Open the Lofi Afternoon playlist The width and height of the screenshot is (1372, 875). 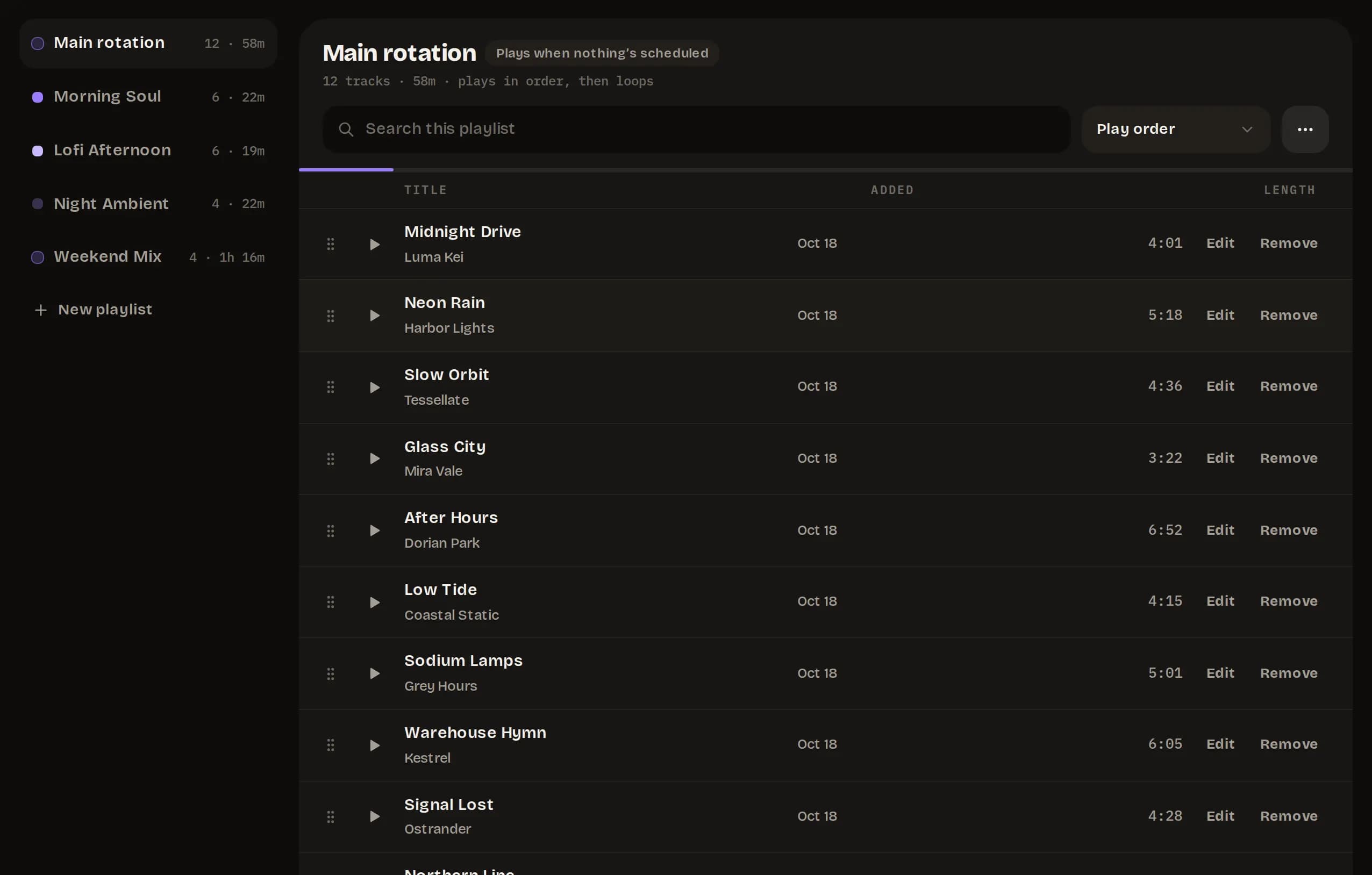[x=148, y=150]
